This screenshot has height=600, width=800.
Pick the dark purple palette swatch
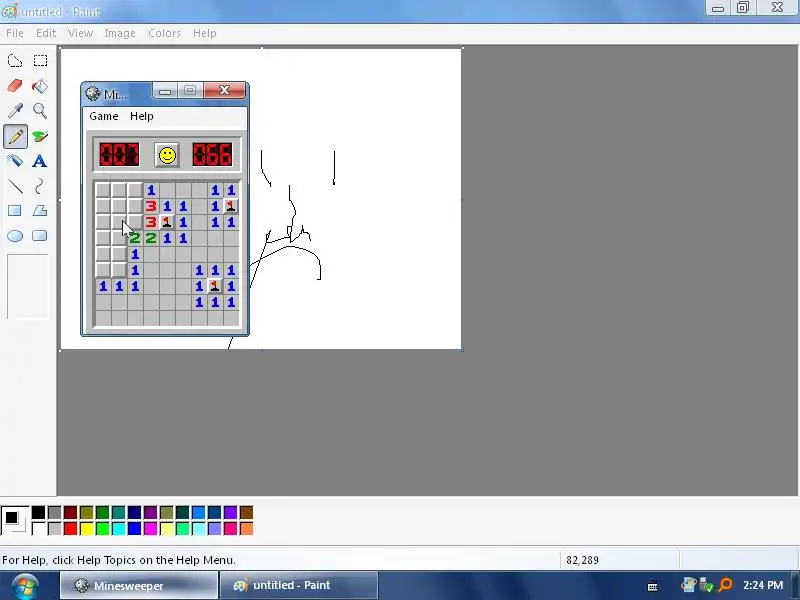point(151,512)
